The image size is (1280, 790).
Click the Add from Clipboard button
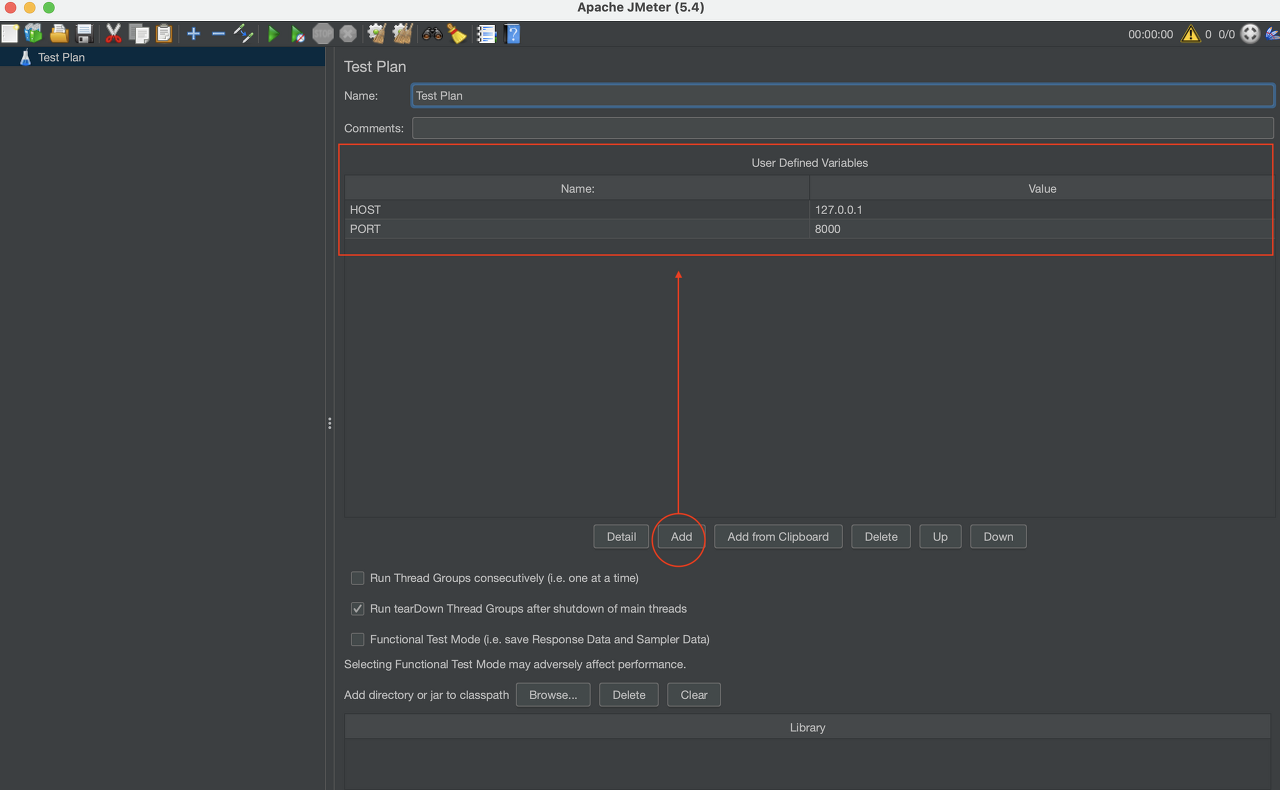pos(778,537)
